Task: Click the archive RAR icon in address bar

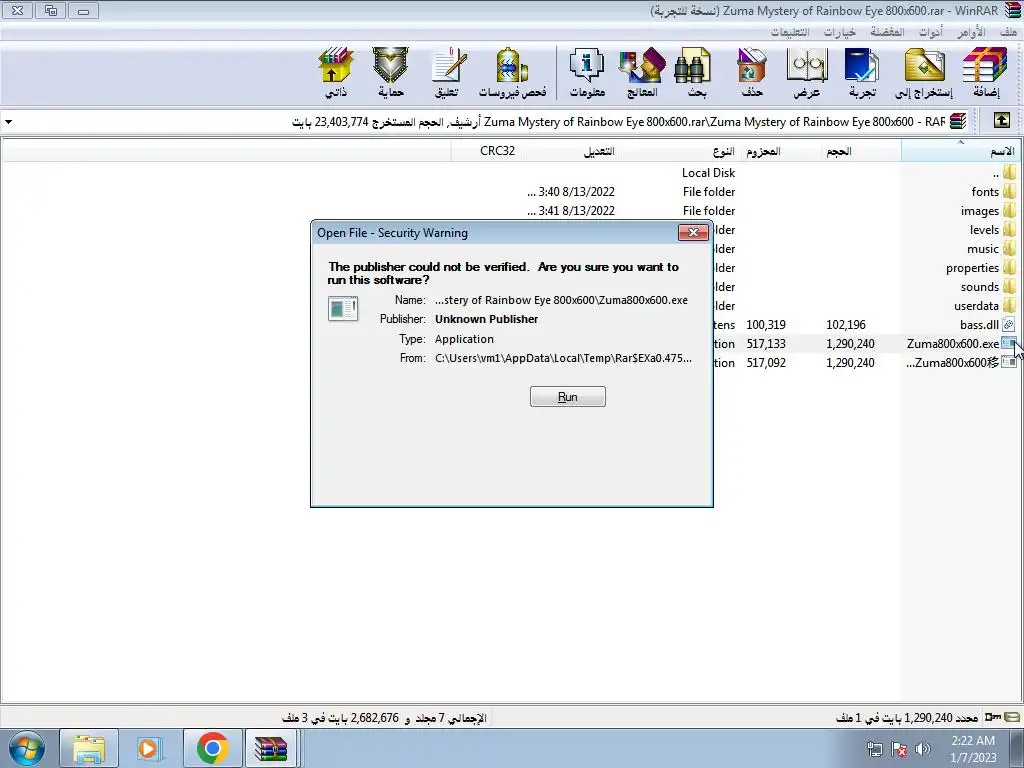Action: tap(958, 121)
